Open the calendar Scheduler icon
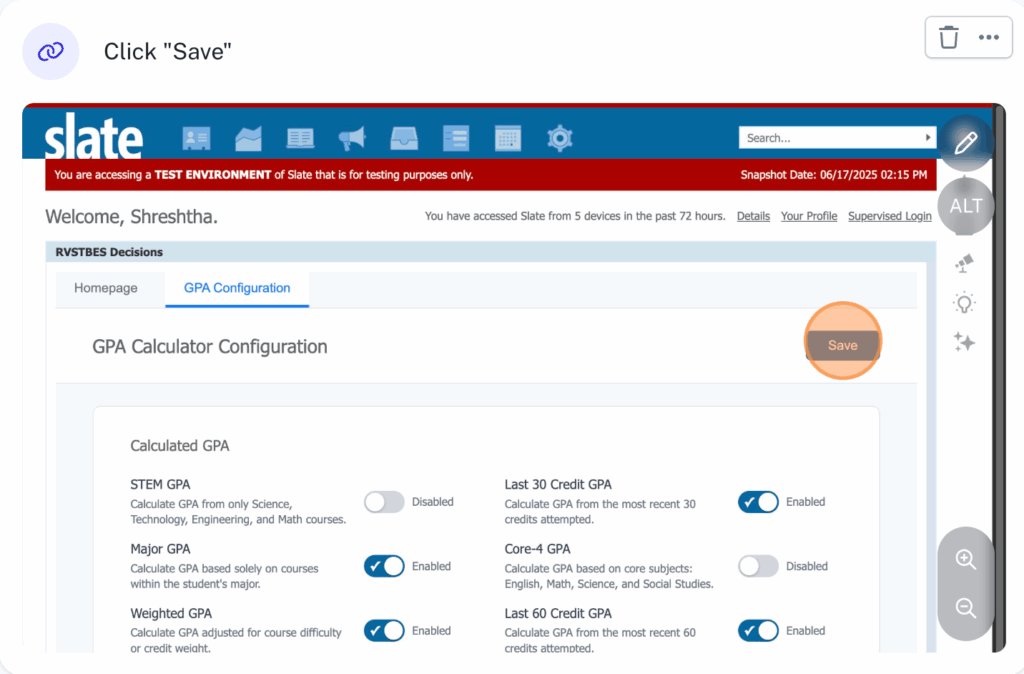The width and height of the screenshot is (1024, 674). (x=508, y=138)
